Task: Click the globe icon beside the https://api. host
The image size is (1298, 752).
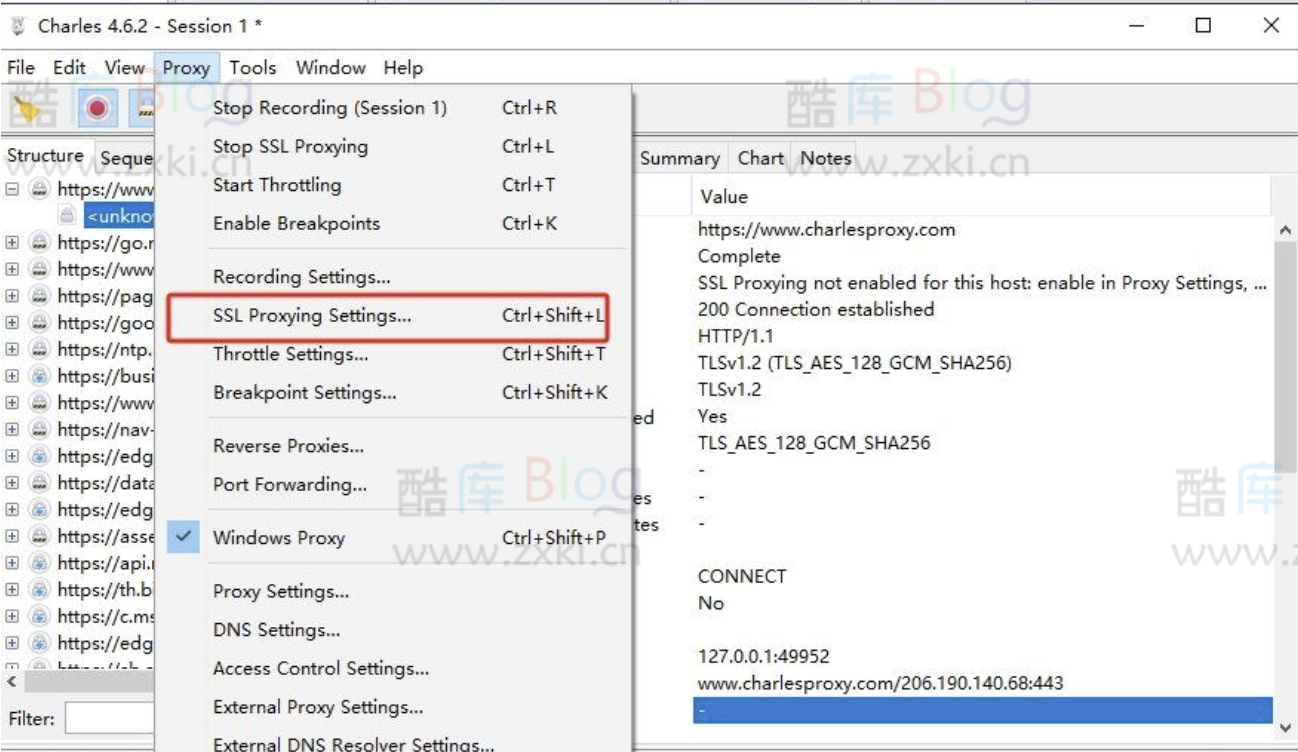Action: click(39, 563)
